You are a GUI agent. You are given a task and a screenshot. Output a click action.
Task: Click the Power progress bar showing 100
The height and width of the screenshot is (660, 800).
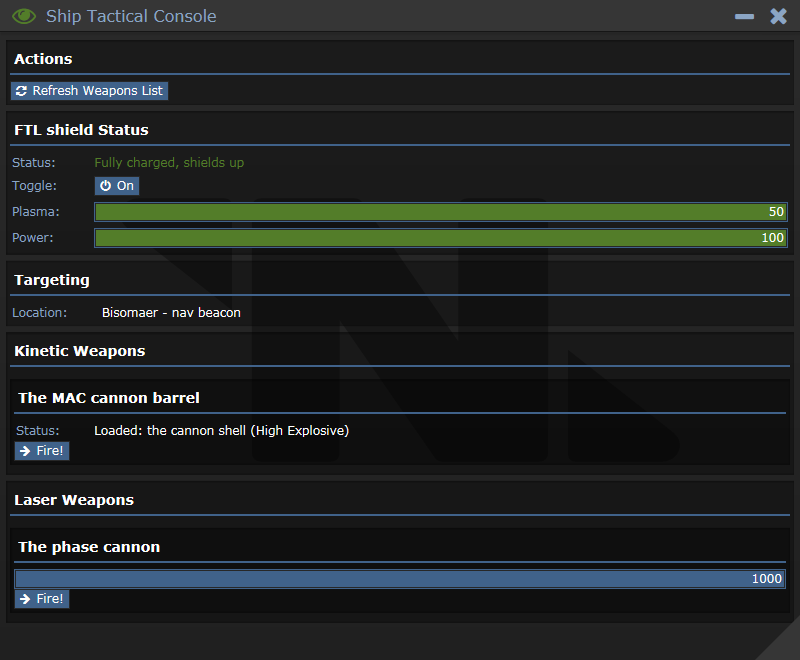[441, 238]
